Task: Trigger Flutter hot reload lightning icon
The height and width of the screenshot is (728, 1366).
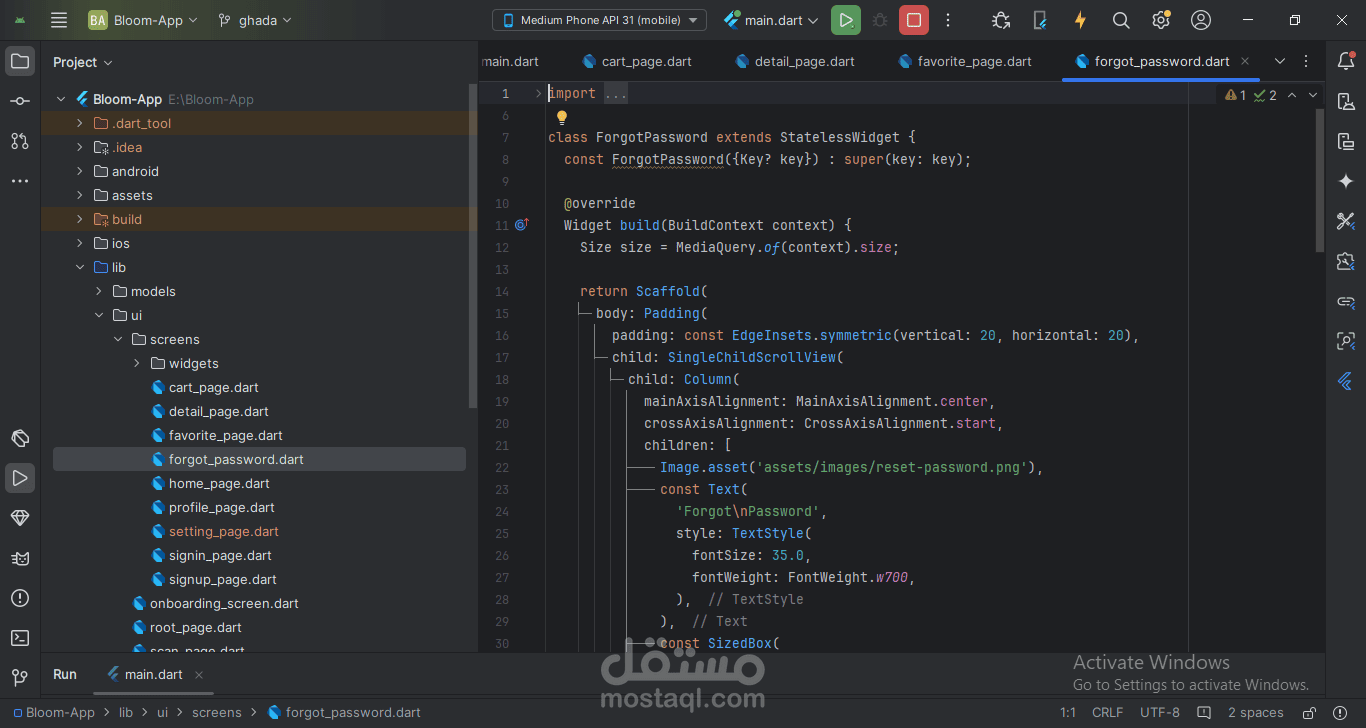Action: point(1080,20)
